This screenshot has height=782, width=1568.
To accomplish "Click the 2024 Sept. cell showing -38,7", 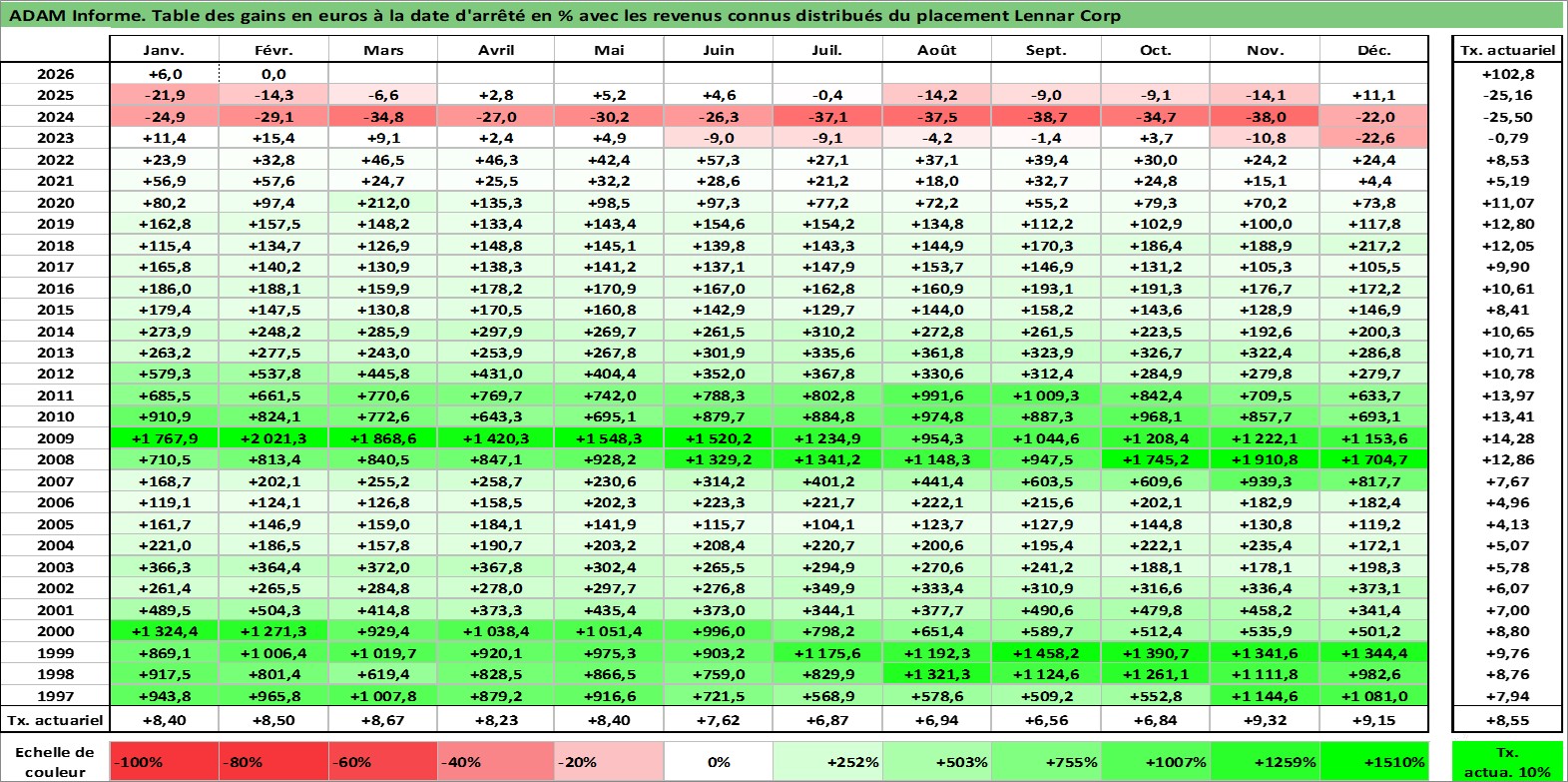I will point(1046,117).
